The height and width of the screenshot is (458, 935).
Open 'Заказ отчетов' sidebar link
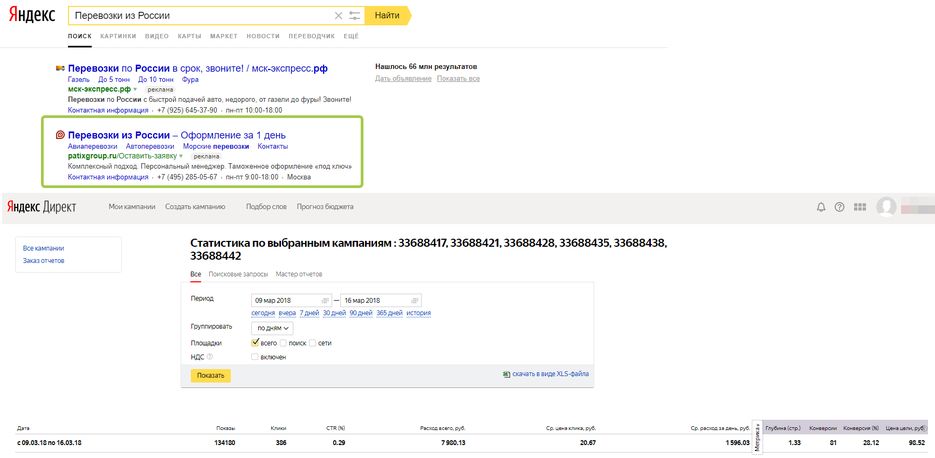(44, 261)
